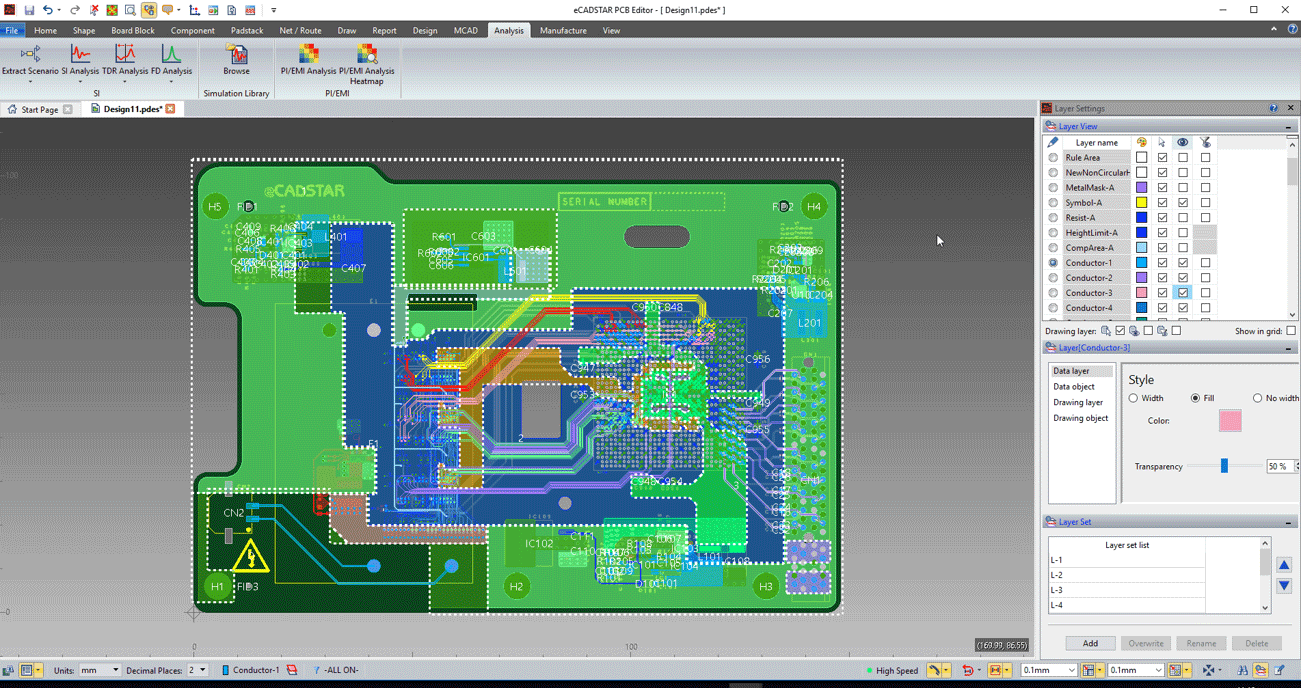Toggle visibility of Symbol-A layer

click(x=1183, y=202)
